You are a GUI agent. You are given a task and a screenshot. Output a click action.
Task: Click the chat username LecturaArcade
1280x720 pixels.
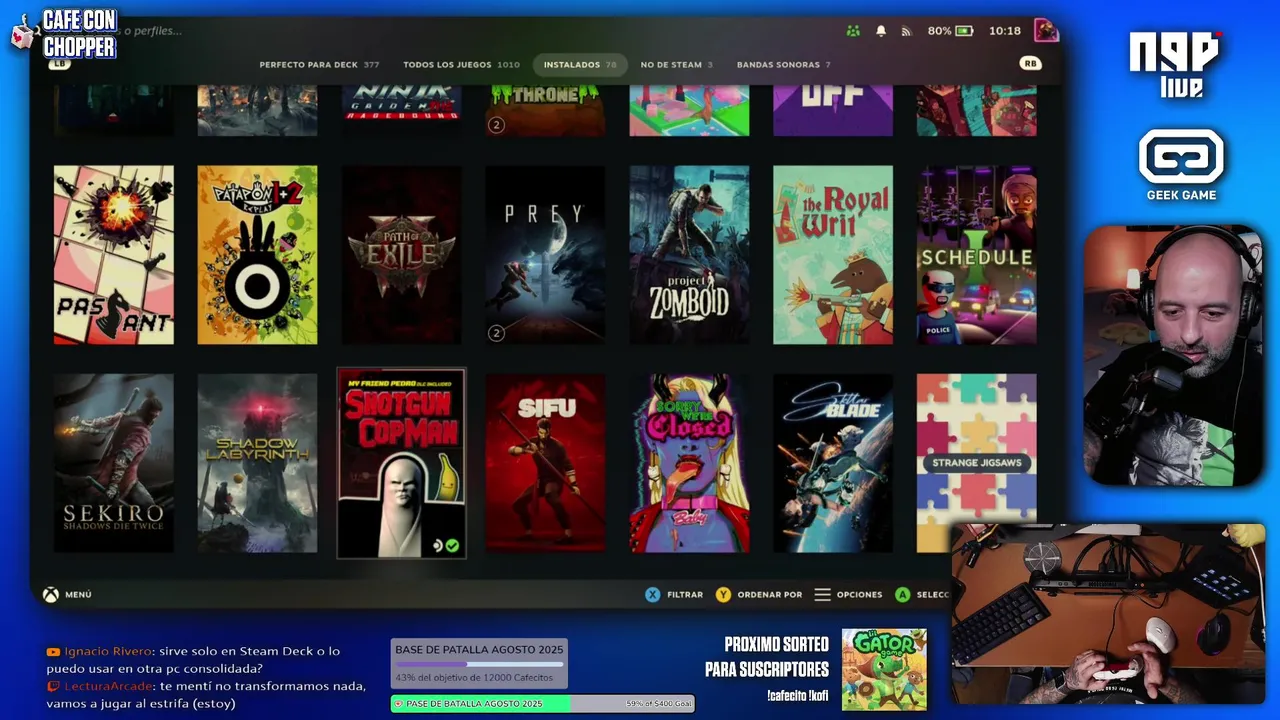pyautogui.click(x=108, y=686)
